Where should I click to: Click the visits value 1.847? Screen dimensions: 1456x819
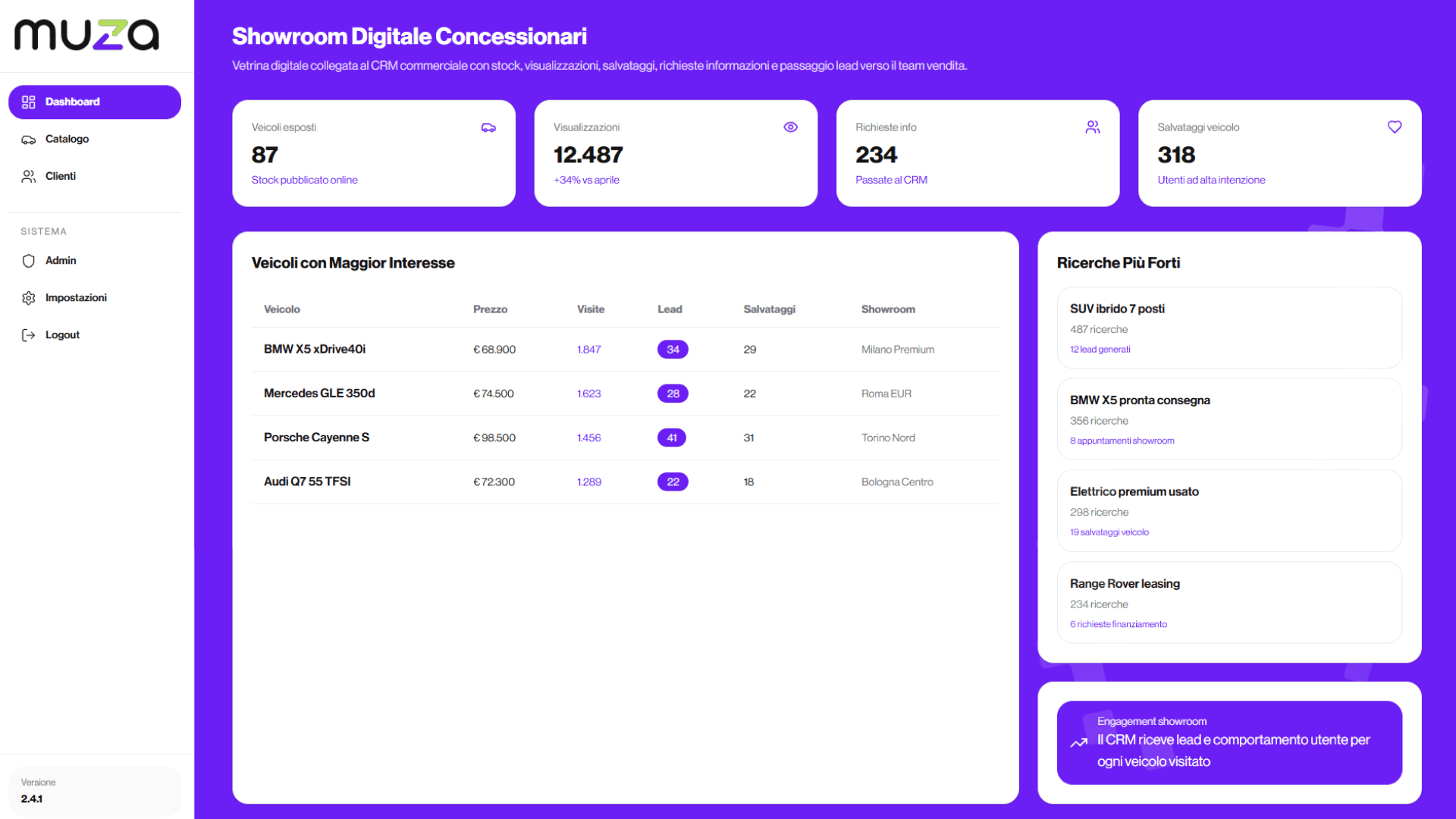tap(588, 350)
